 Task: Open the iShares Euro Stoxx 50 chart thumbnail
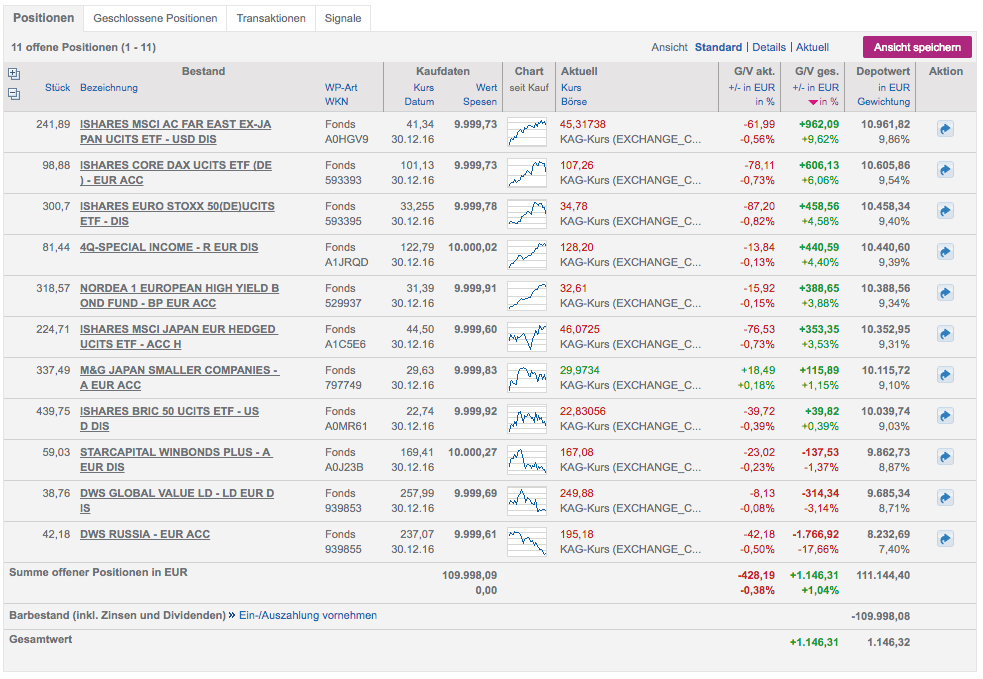[x=527, y=213]
